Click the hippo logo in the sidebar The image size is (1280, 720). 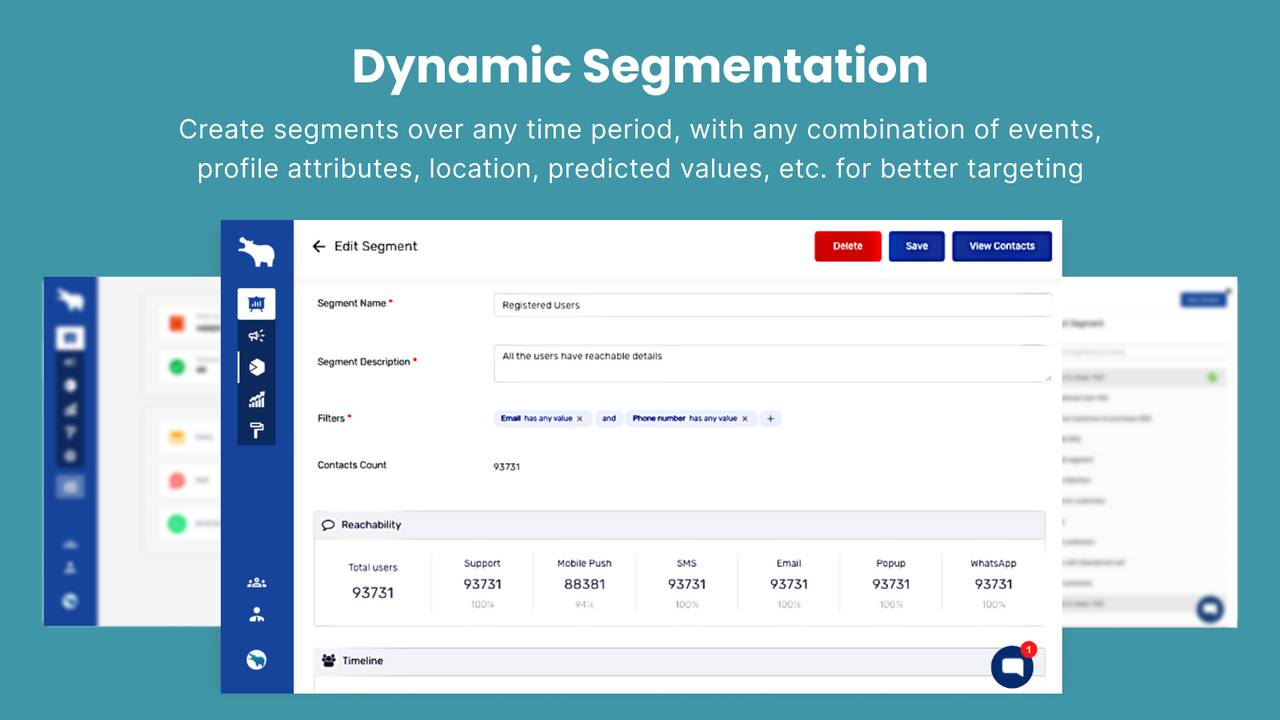coord(256,252)
